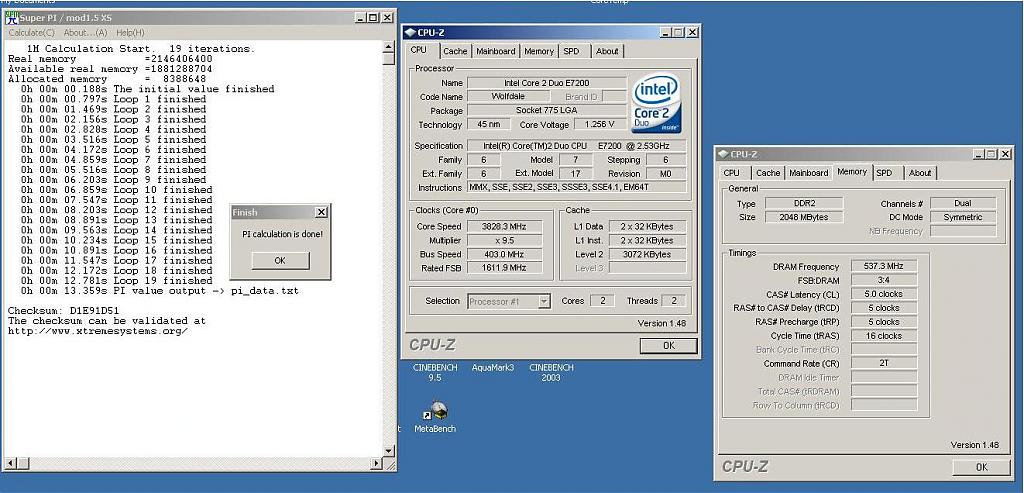This screenshot has height=493, width=1024.
Task: Switch to CPU tab in Memory CPU-Z window
Action: [732, 173]
